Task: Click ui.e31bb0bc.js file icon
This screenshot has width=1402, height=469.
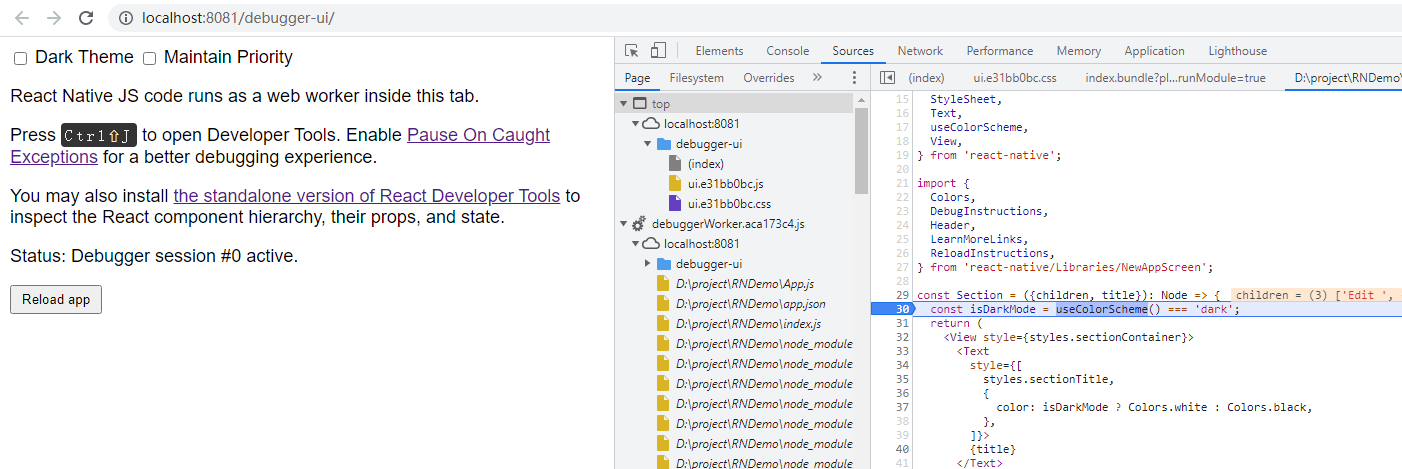Action: pos(675,184)
